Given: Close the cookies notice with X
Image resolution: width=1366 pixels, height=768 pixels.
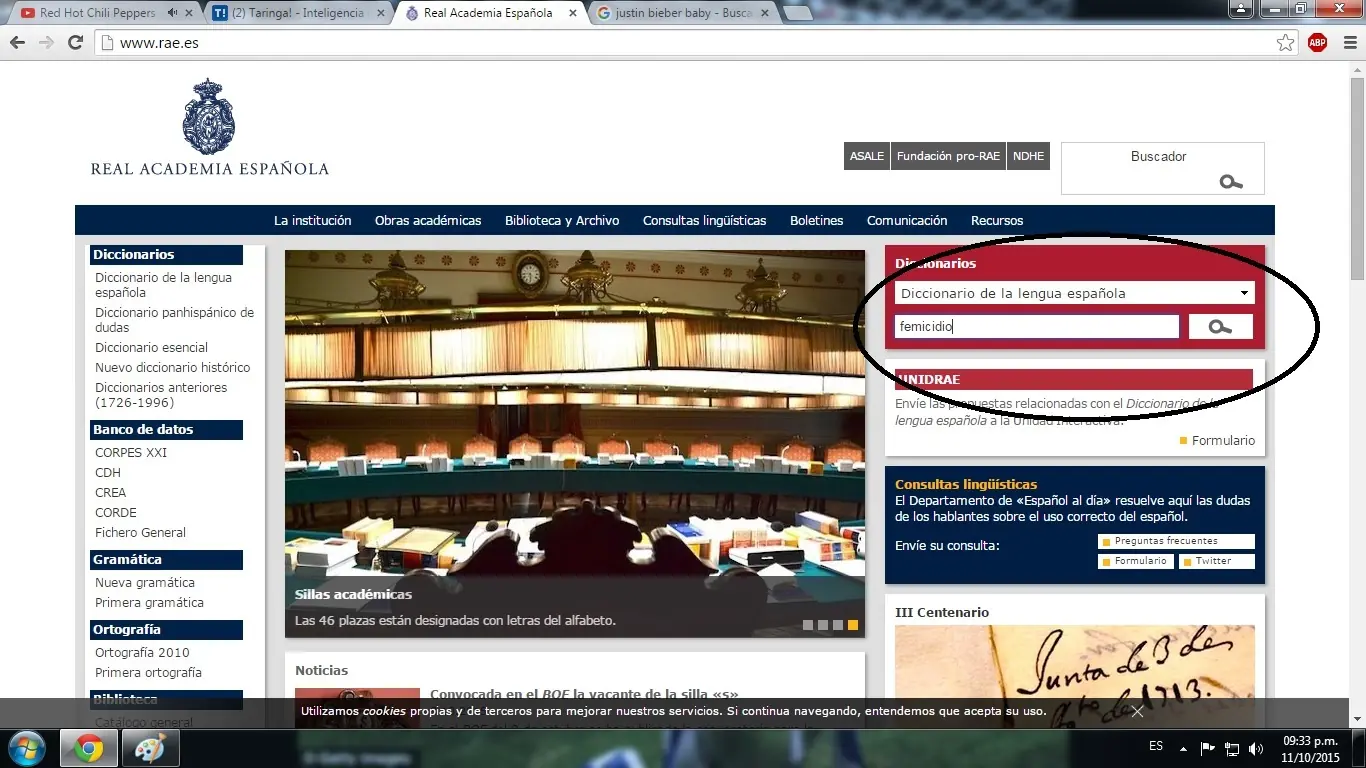Looking at the screenshot, I should pyautogui.click(x=1137, y=712).
